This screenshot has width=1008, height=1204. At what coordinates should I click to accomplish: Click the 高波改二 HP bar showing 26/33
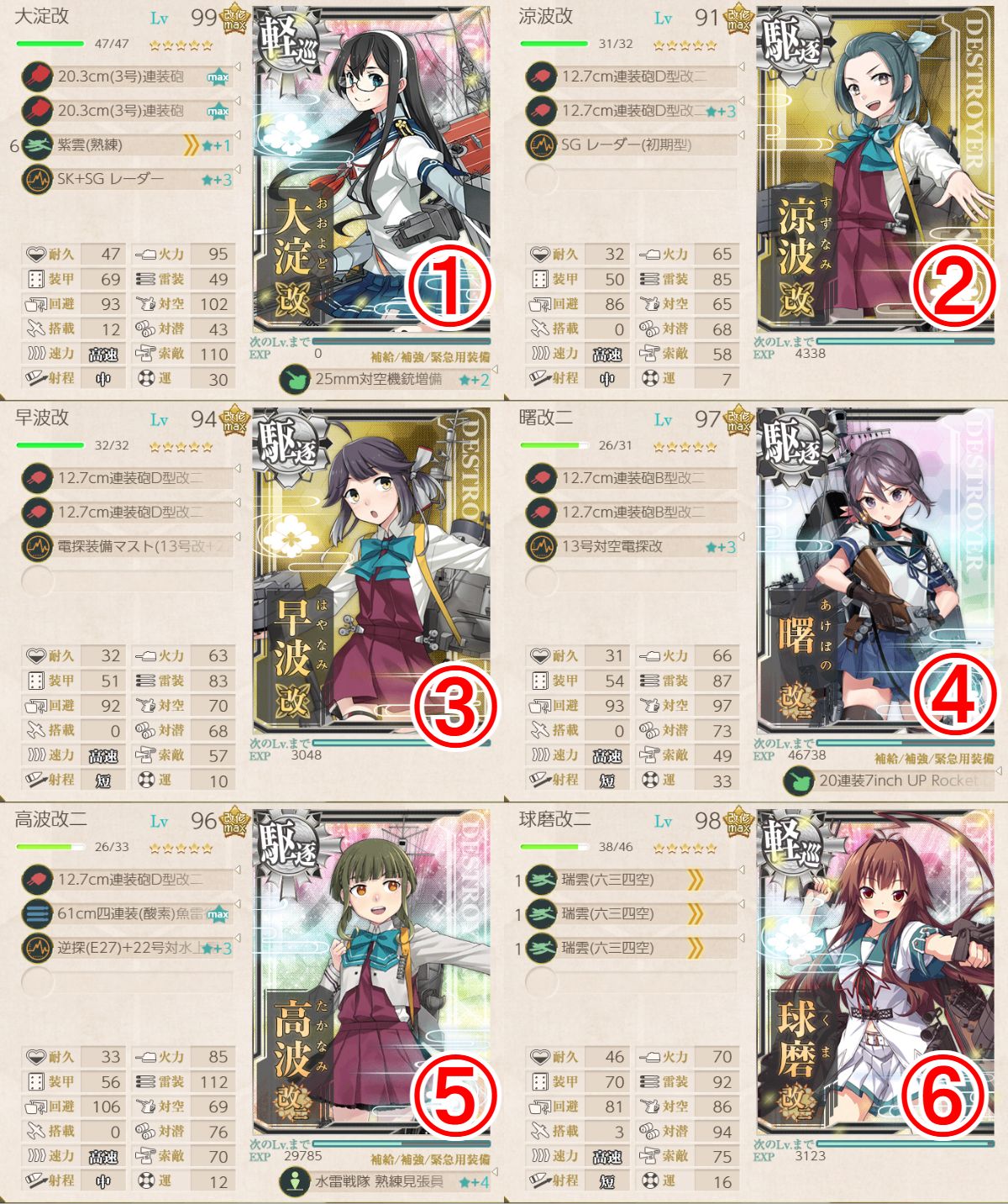coord(50,846)
